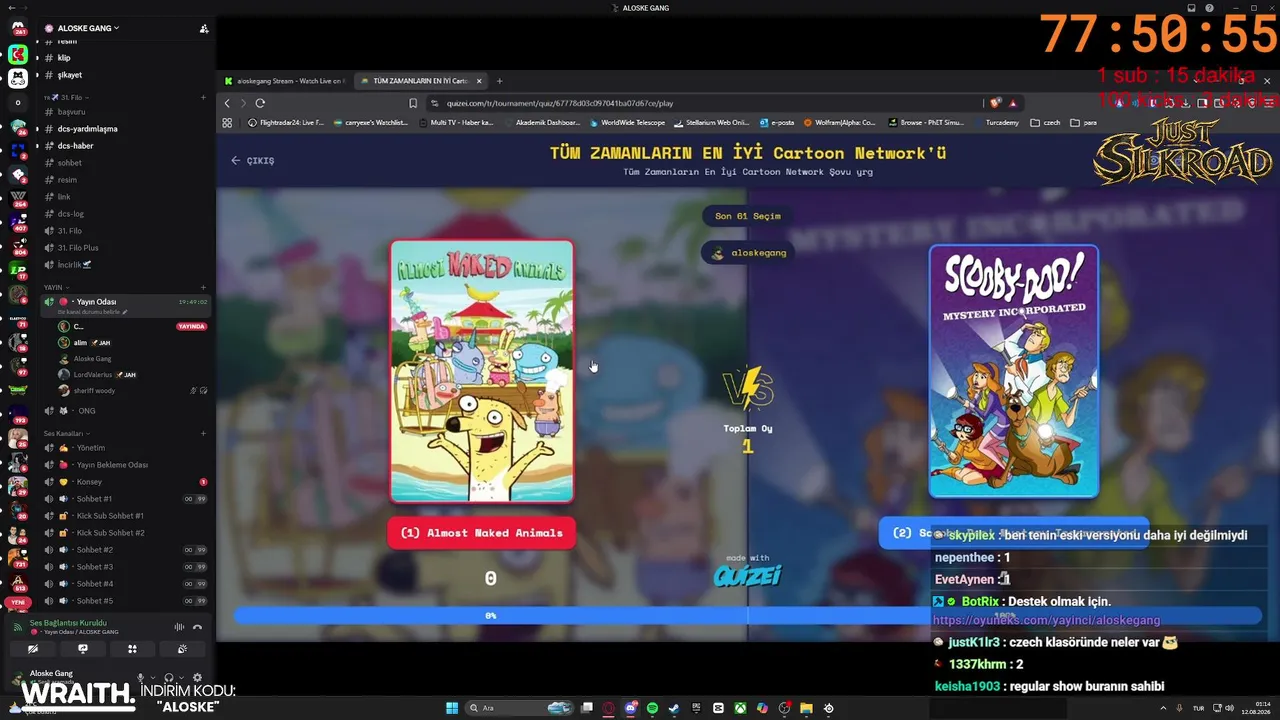Open File Explorer from the taskbar
This screenshot has width=1280, height=720.
806,708
